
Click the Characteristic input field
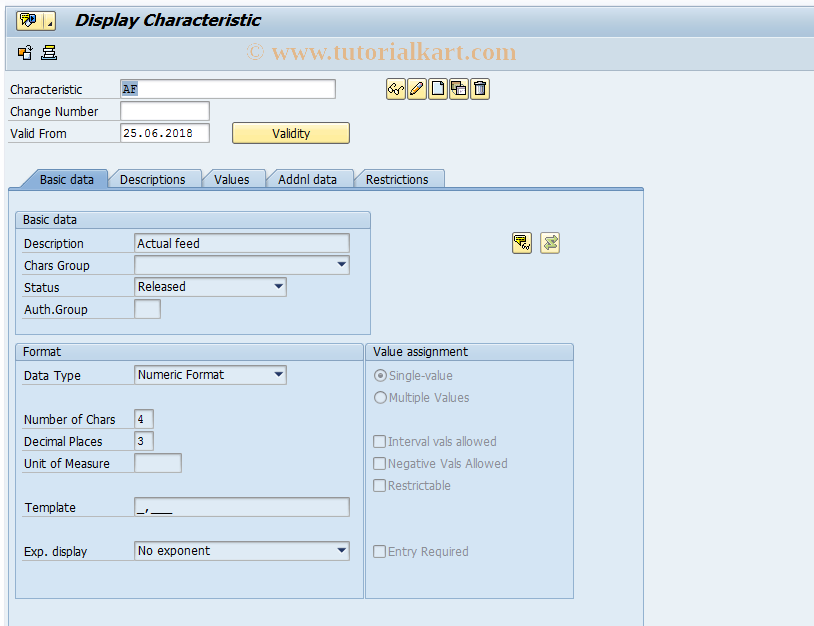click(228, 89)
